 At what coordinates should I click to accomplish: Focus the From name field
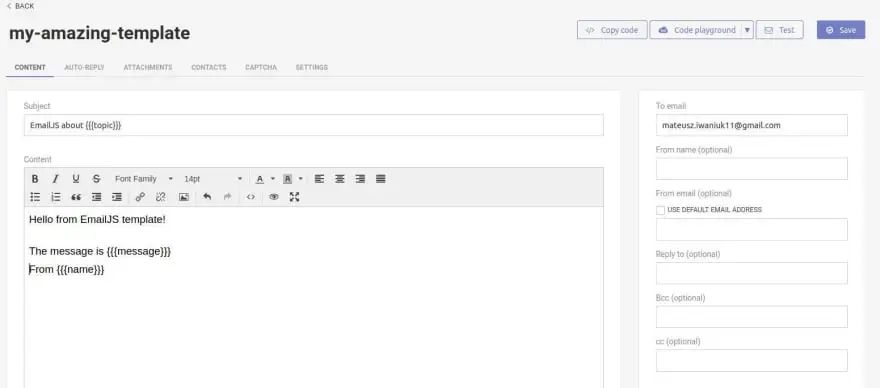(751, 168)
